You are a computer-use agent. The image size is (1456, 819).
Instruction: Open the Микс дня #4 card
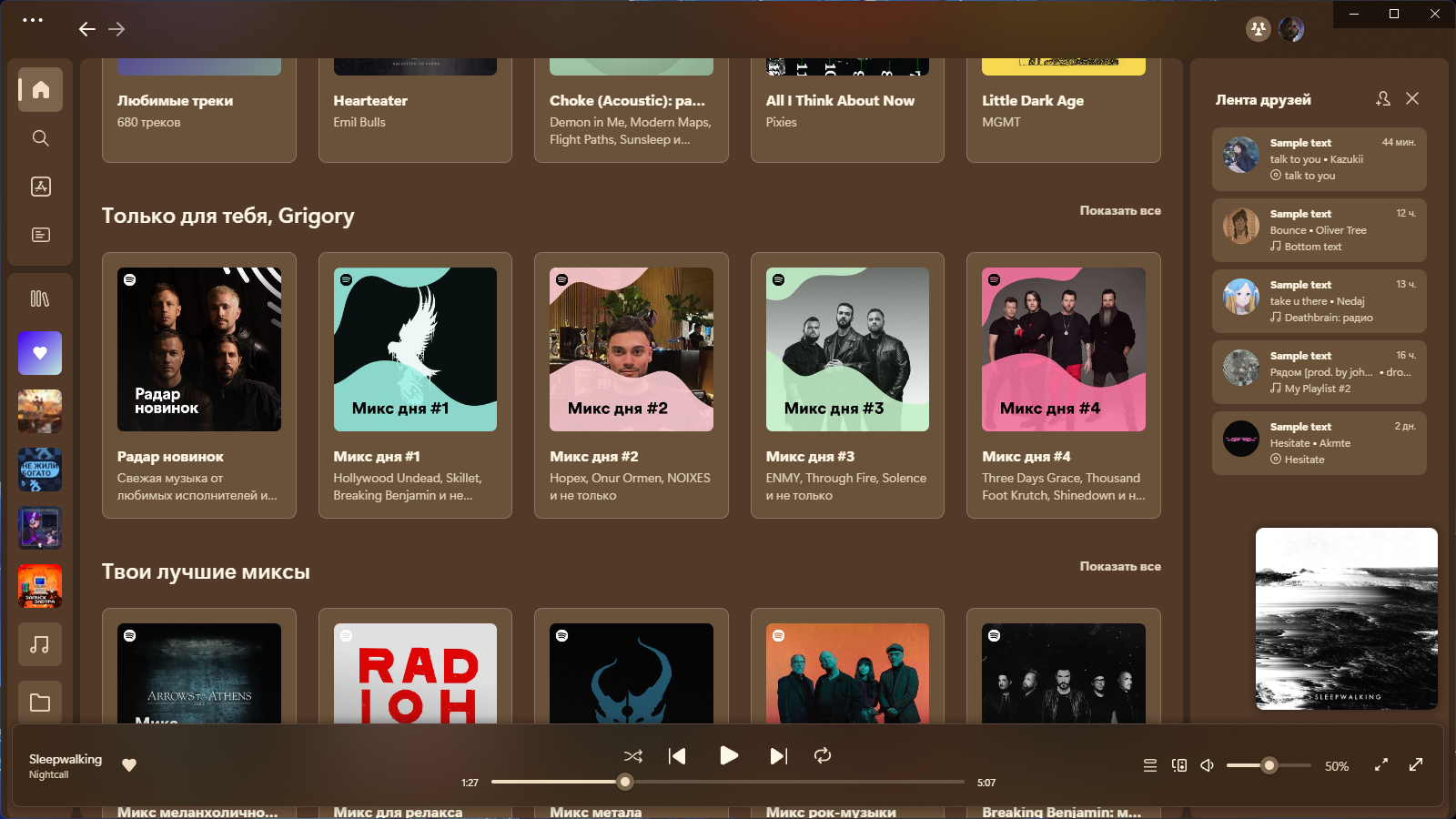[1064, 385]
